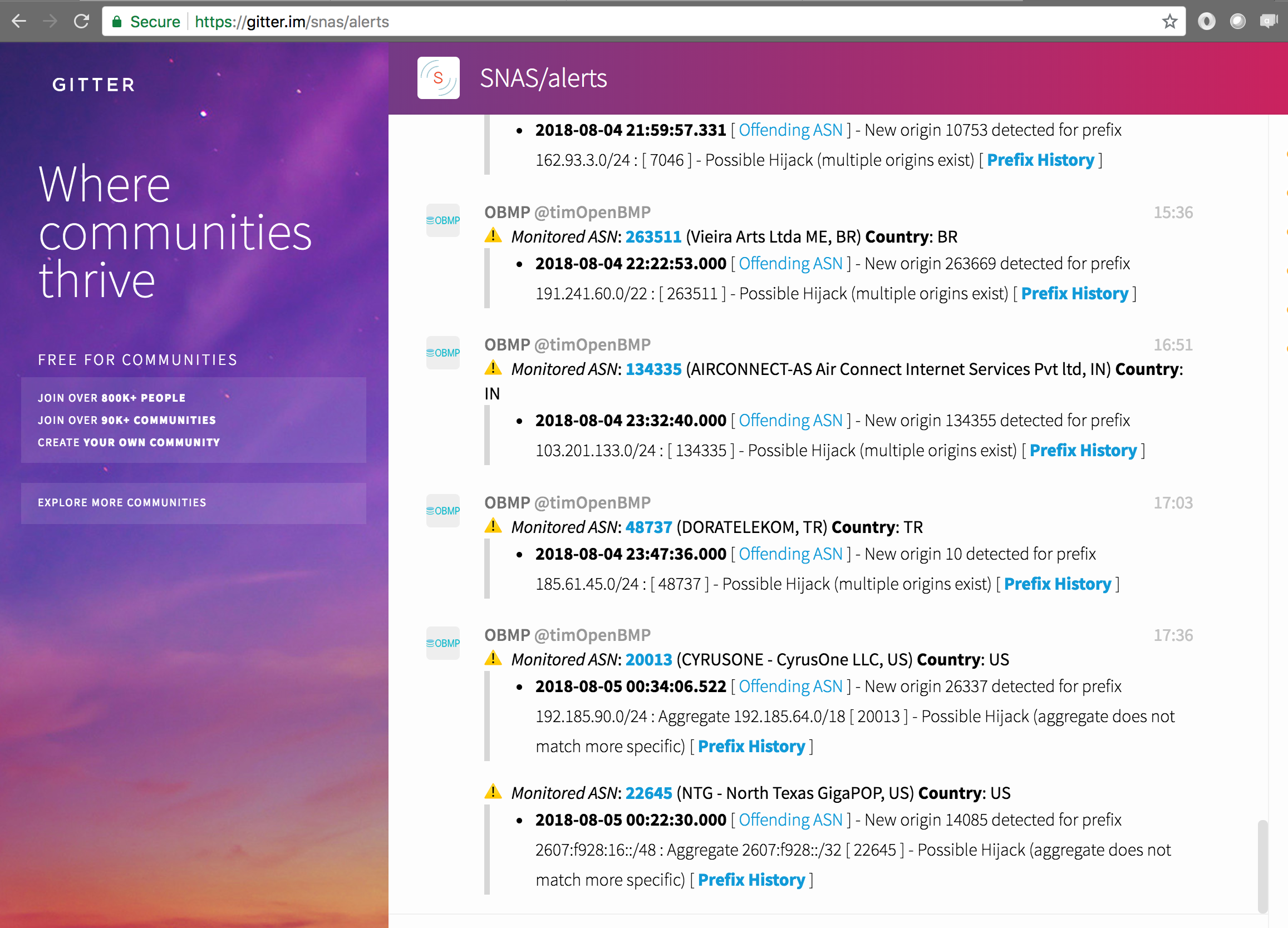Open the chat-bubble browser extension icon

[x=1268, y=22]
